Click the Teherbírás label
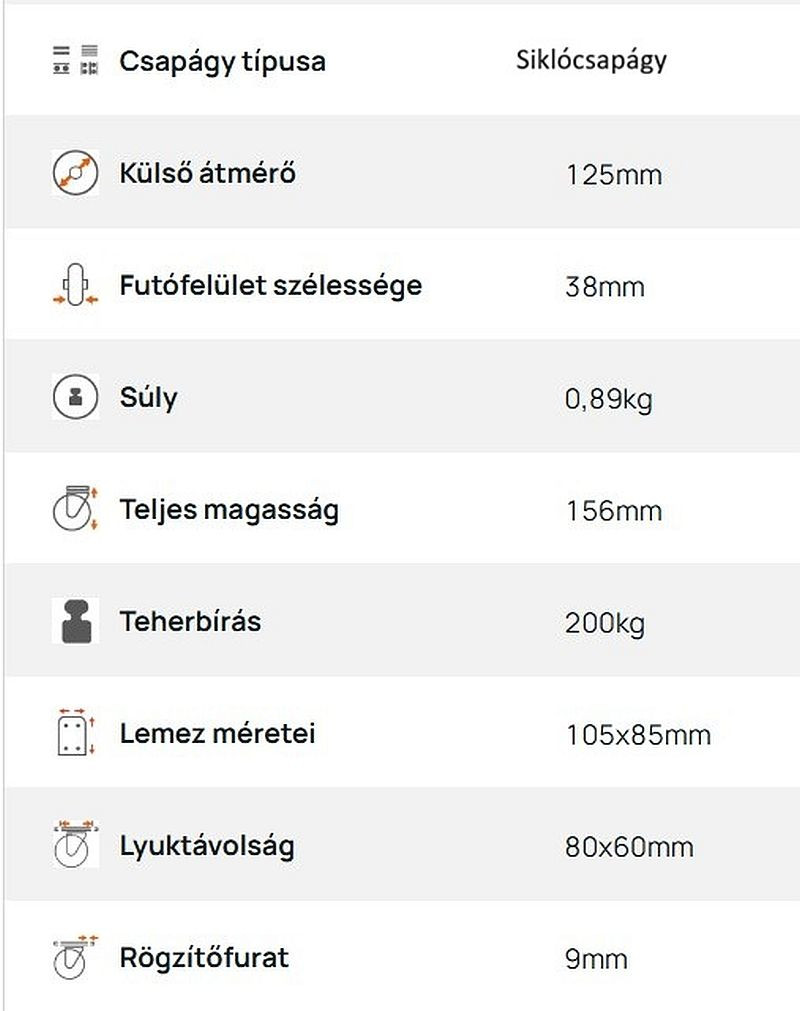This screenshot has height=1011, width=800. 190,622
